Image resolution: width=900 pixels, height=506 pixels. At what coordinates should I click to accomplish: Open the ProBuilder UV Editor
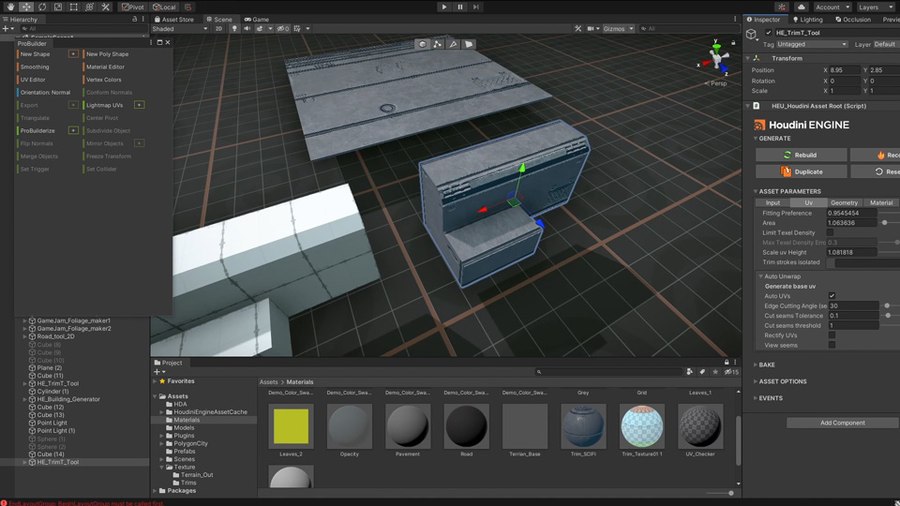pyautogui.click(x=33, y=80)
